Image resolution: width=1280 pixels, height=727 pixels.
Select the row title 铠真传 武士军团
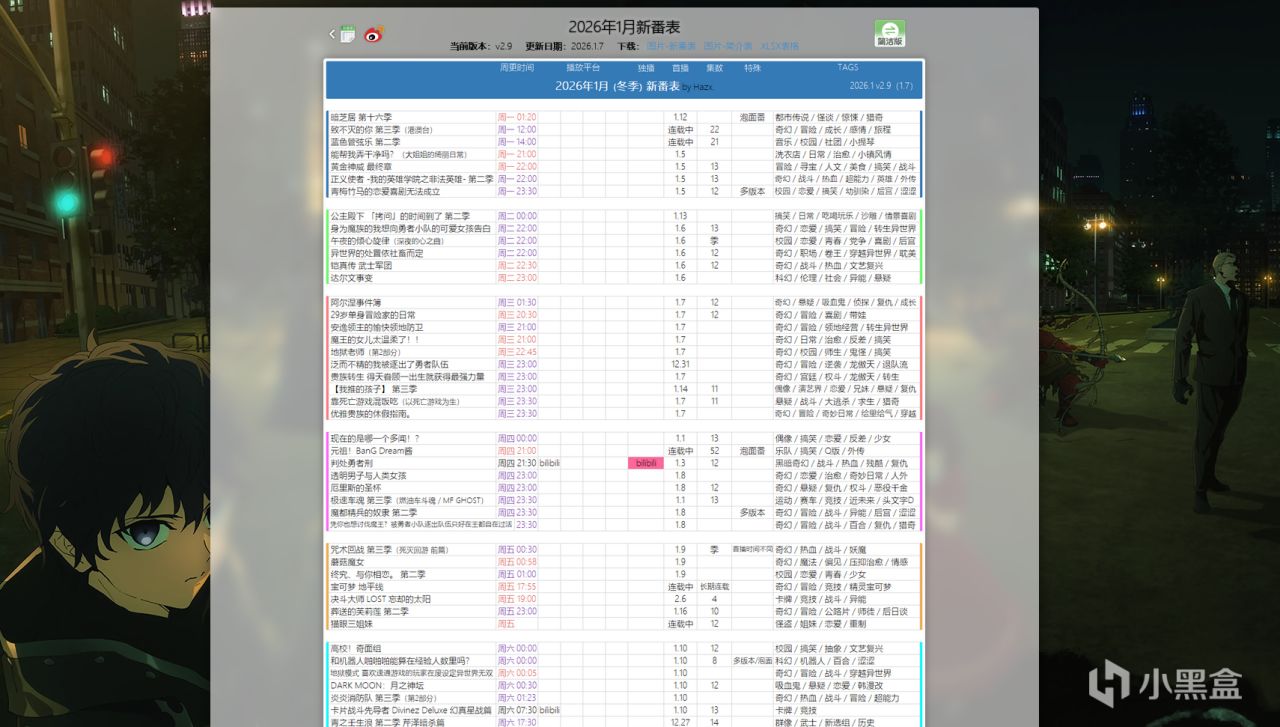coord(361,265)
